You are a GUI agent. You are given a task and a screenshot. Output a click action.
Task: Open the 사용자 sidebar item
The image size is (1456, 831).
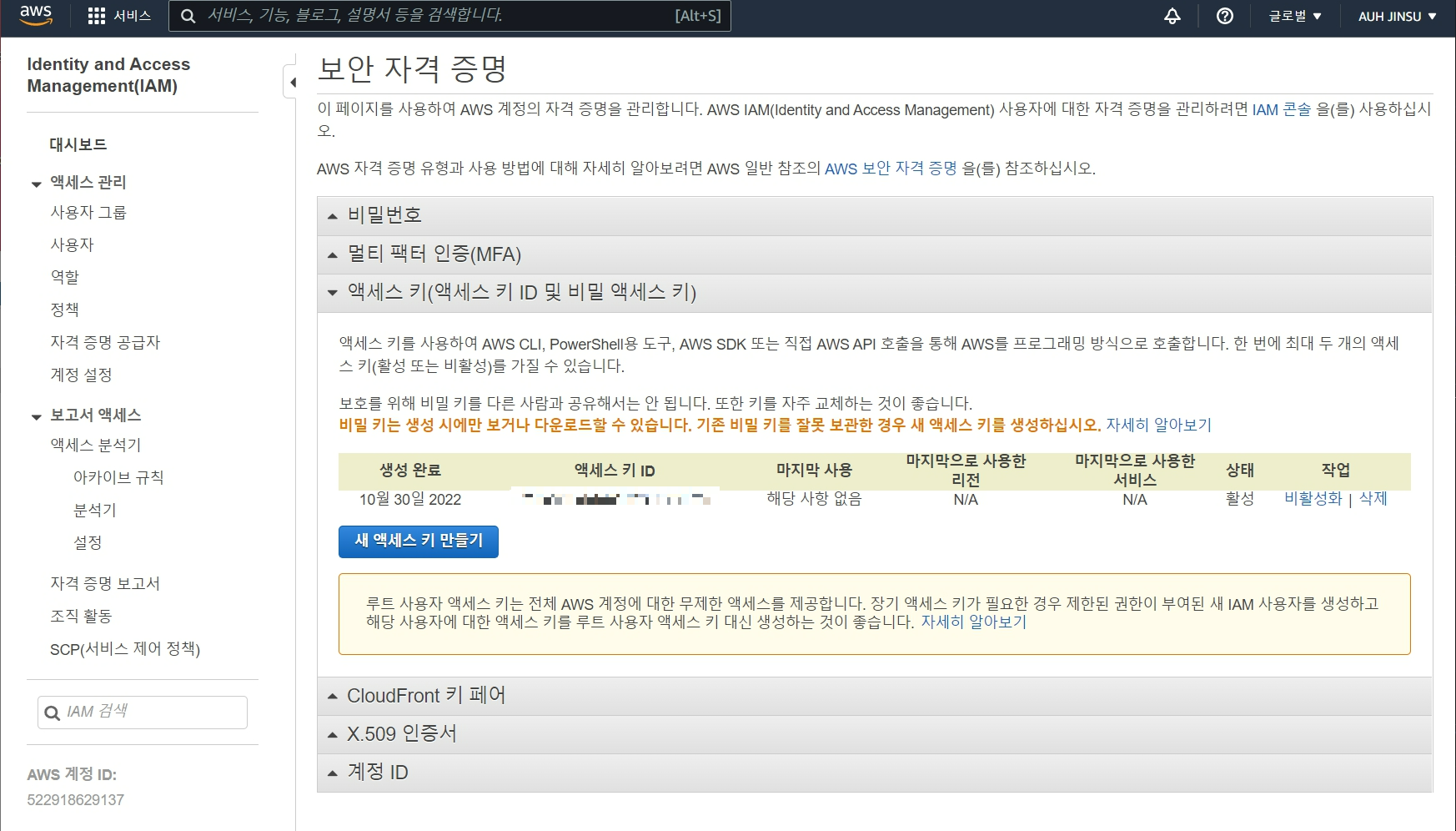72,244
